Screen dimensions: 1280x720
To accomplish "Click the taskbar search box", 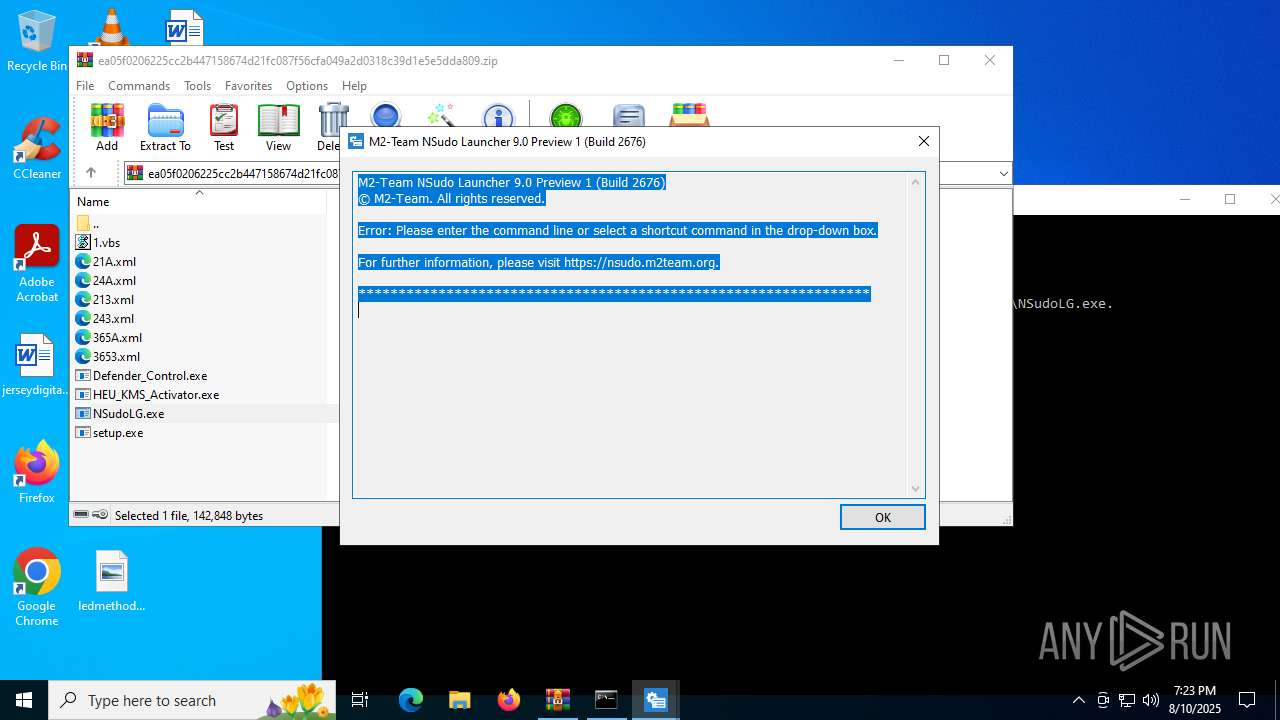I will 193,700.
